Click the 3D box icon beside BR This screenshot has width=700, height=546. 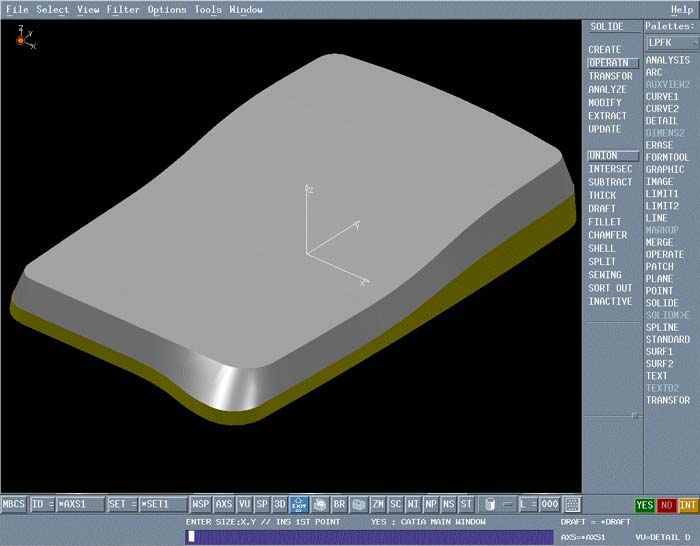pos(319,504)
